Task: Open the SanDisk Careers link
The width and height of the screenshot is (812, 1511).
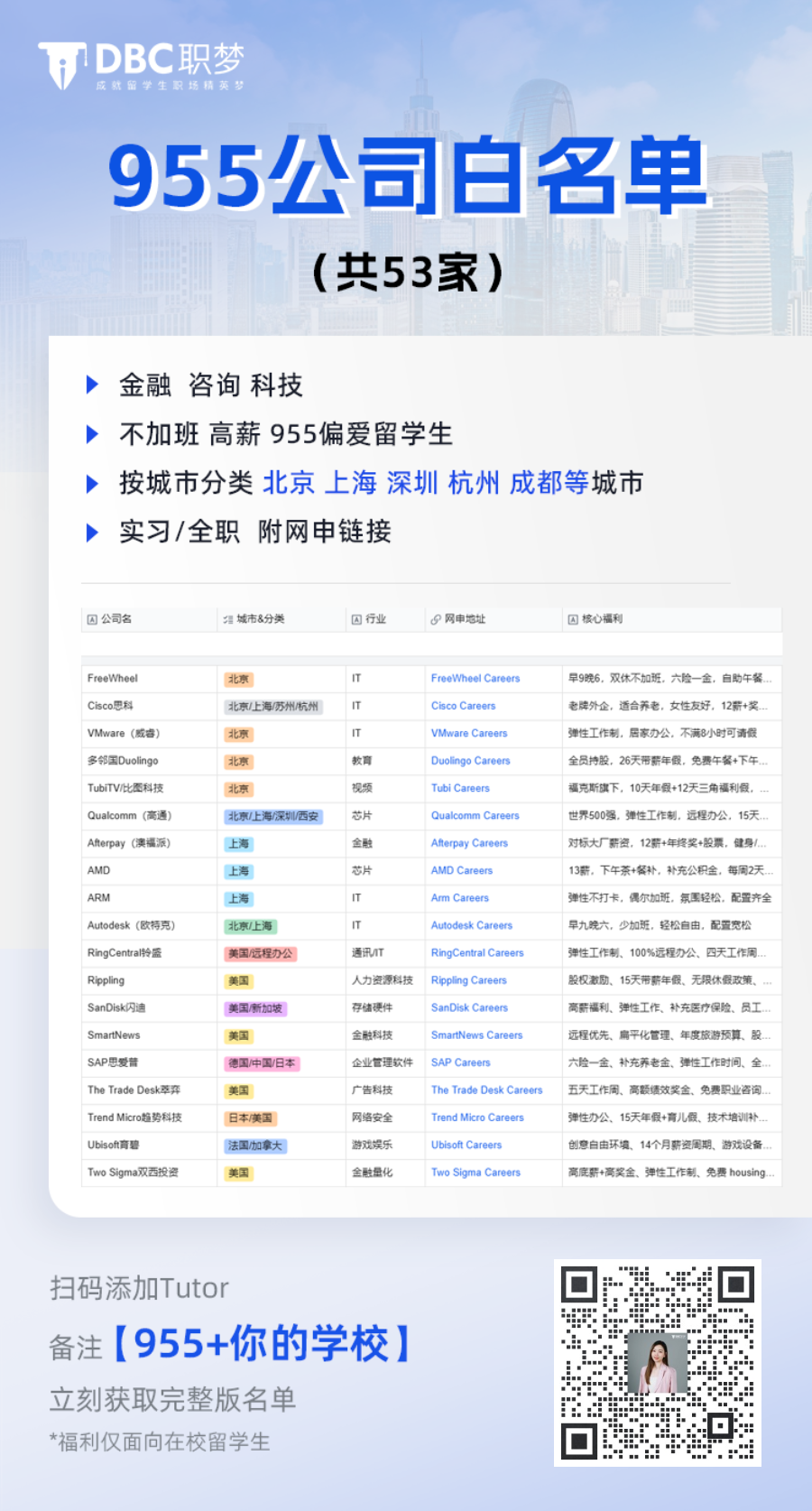Action: click(469, 1008)
